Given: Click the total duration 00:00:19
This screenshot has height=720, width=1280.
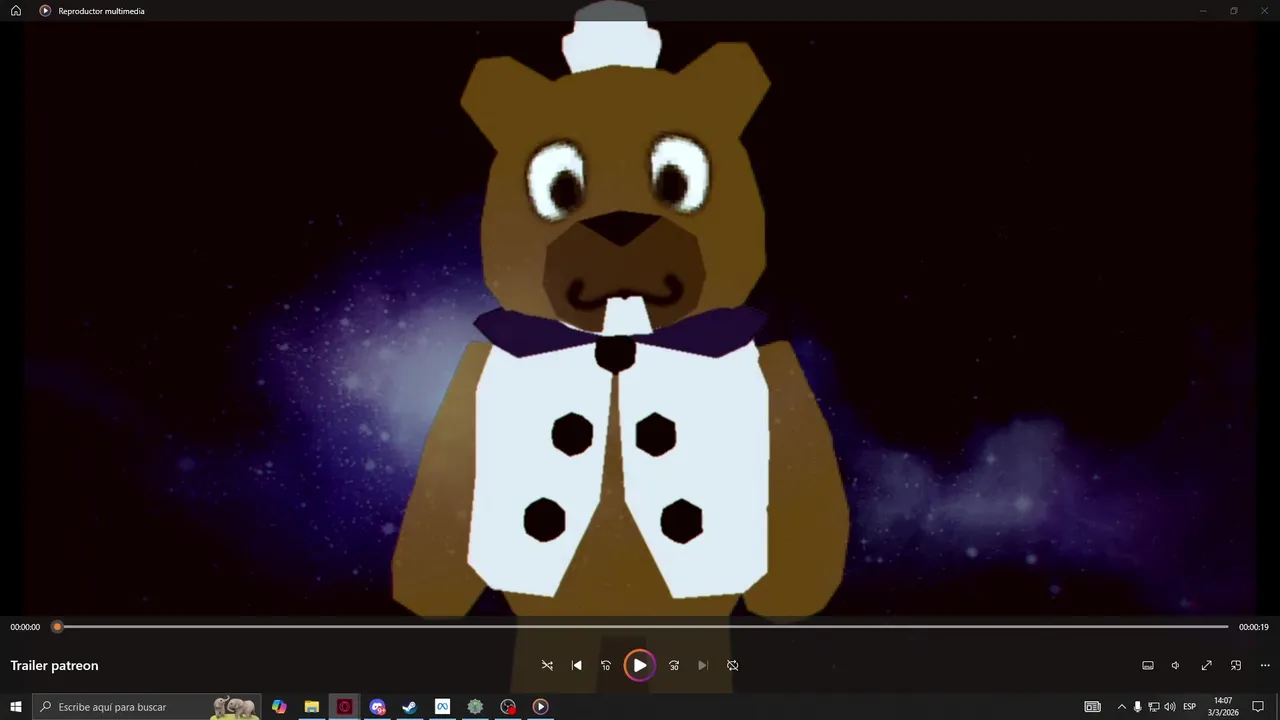Looking at the screenshot, I should (x=1254, y=627).
